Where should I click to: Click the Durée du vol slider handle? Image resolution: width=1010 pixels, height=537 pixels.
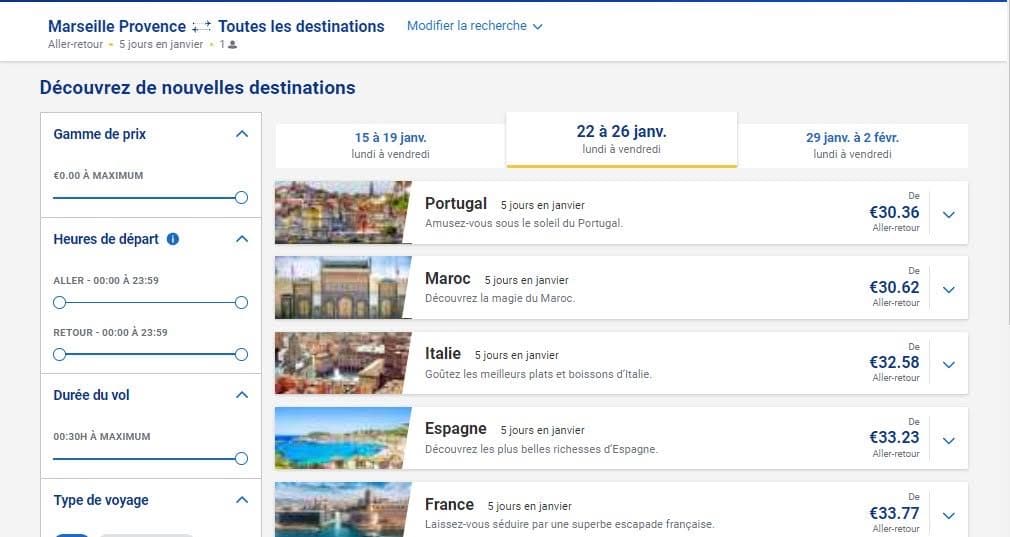point(241,459)
